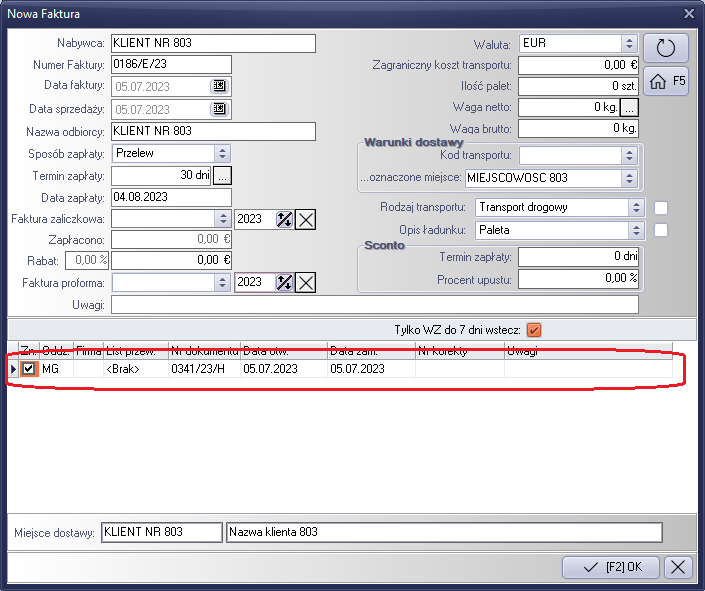
Task: Click the home F5 button
Action: (x=666, y=82)
